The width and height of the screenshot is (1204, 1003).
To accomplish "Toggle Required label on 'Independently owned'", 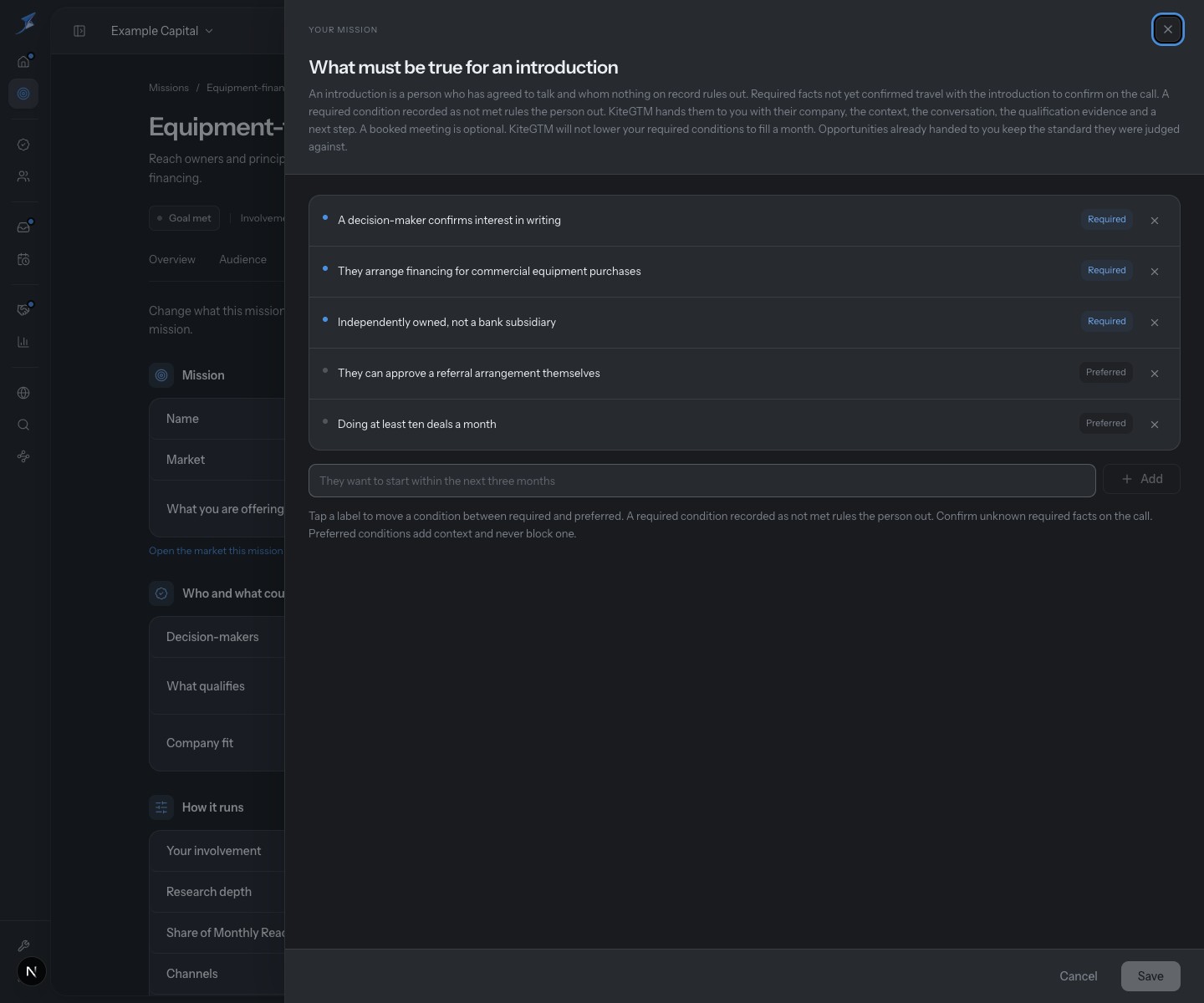I will [1106, 322].
